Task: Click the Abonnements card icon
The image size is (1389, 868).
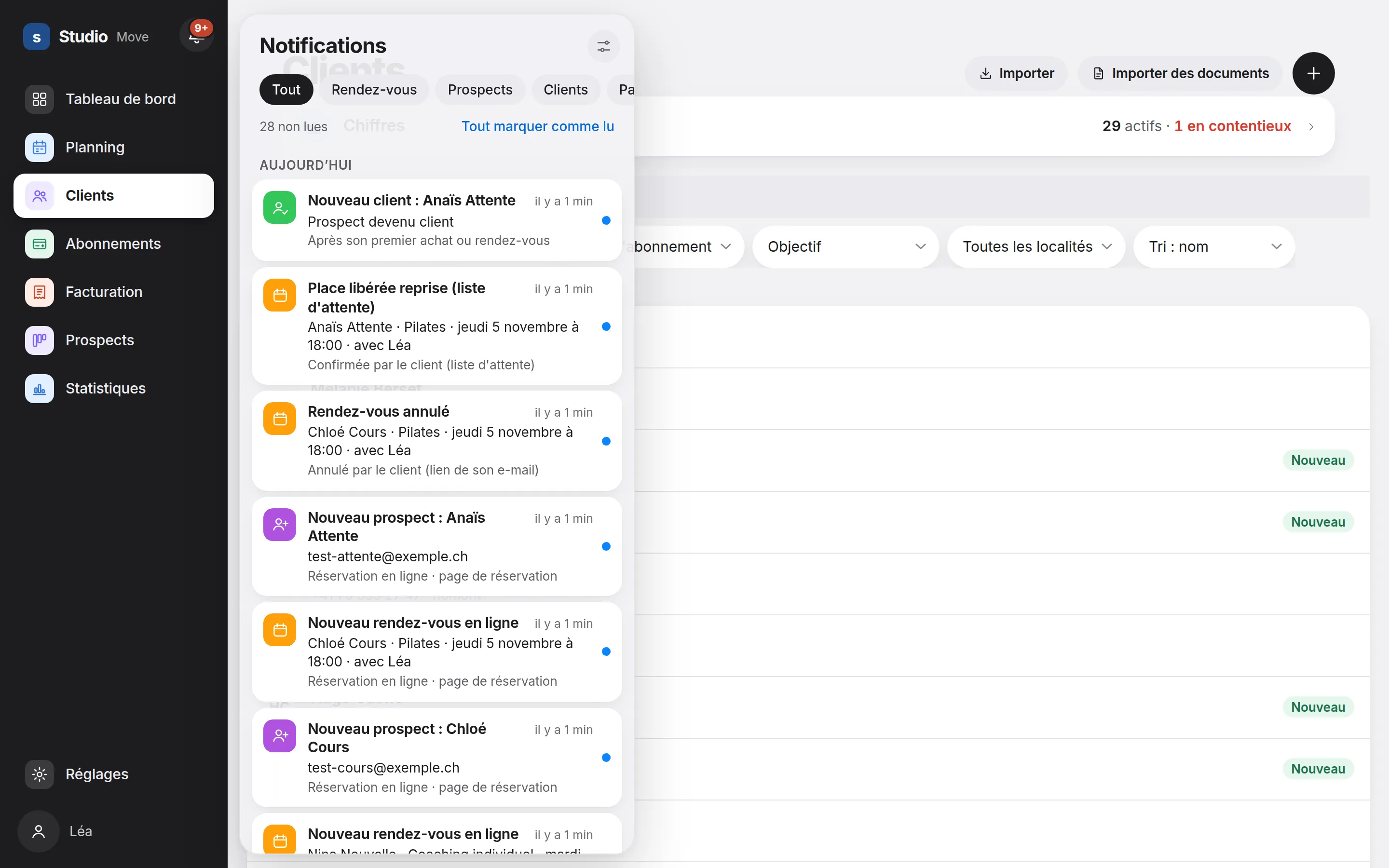Action: coord(40,244)
